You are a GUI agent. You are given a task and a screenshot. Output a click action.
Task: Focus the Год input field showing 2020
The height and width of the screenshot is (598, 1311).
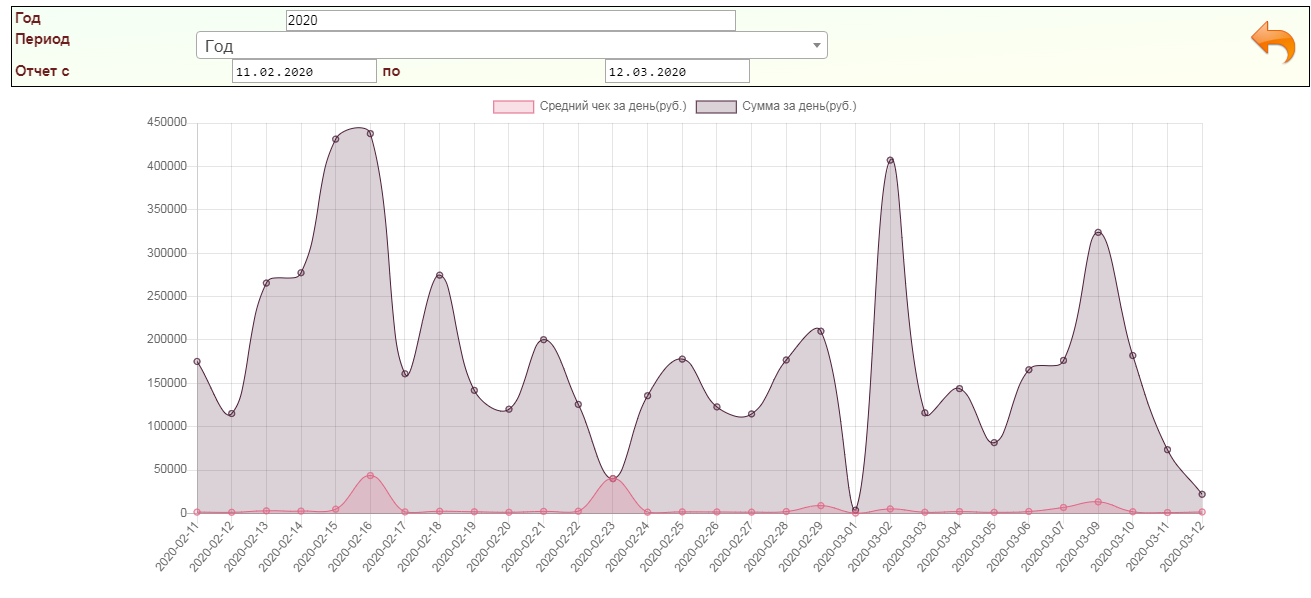tap(510, 20)
